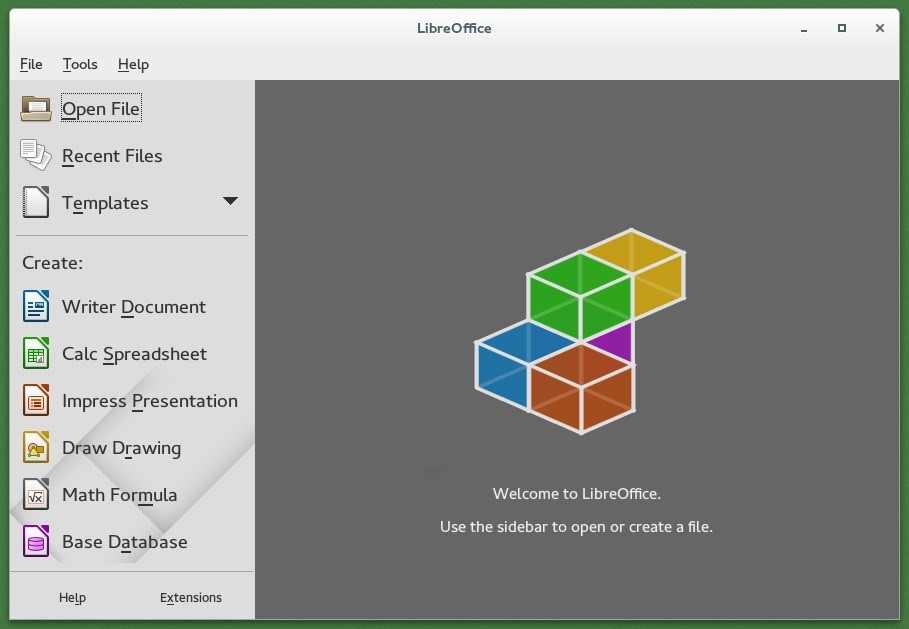
Task: Select the Math Formula icon
Action: 35,494
